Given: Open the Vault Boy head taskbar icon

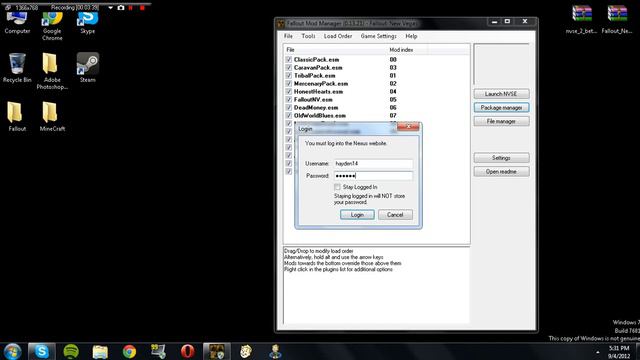Looking at the screenshot, I should pyautogui.click(x=246, y=351).
